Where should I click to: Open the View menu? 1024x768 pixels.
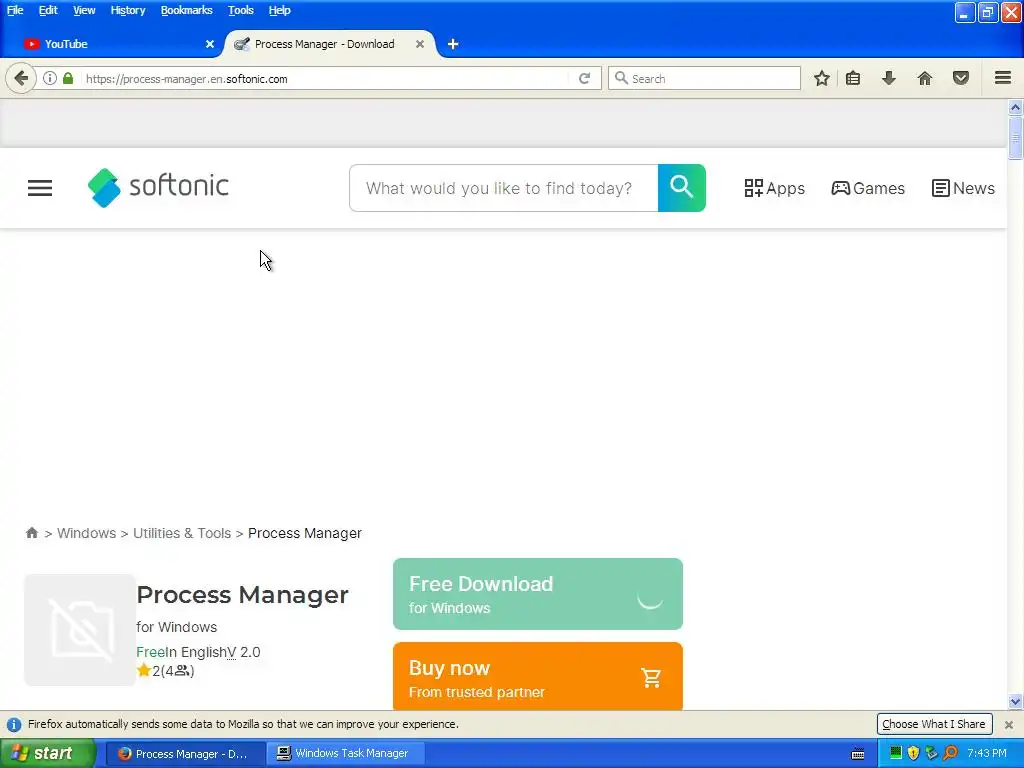(x=84, y=10)
